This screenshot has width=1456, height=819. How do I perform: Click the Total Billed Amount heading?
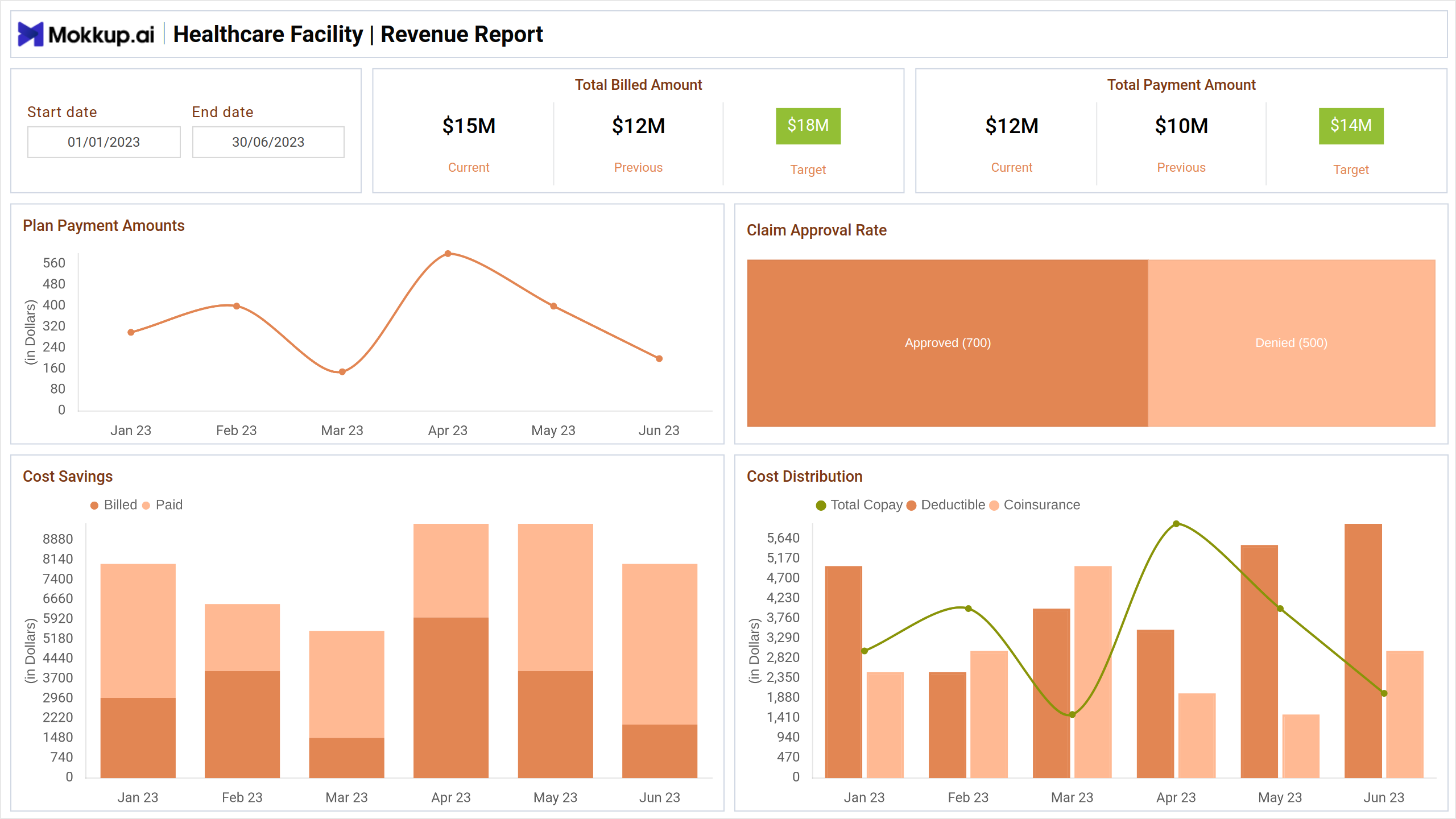point(638,85)
